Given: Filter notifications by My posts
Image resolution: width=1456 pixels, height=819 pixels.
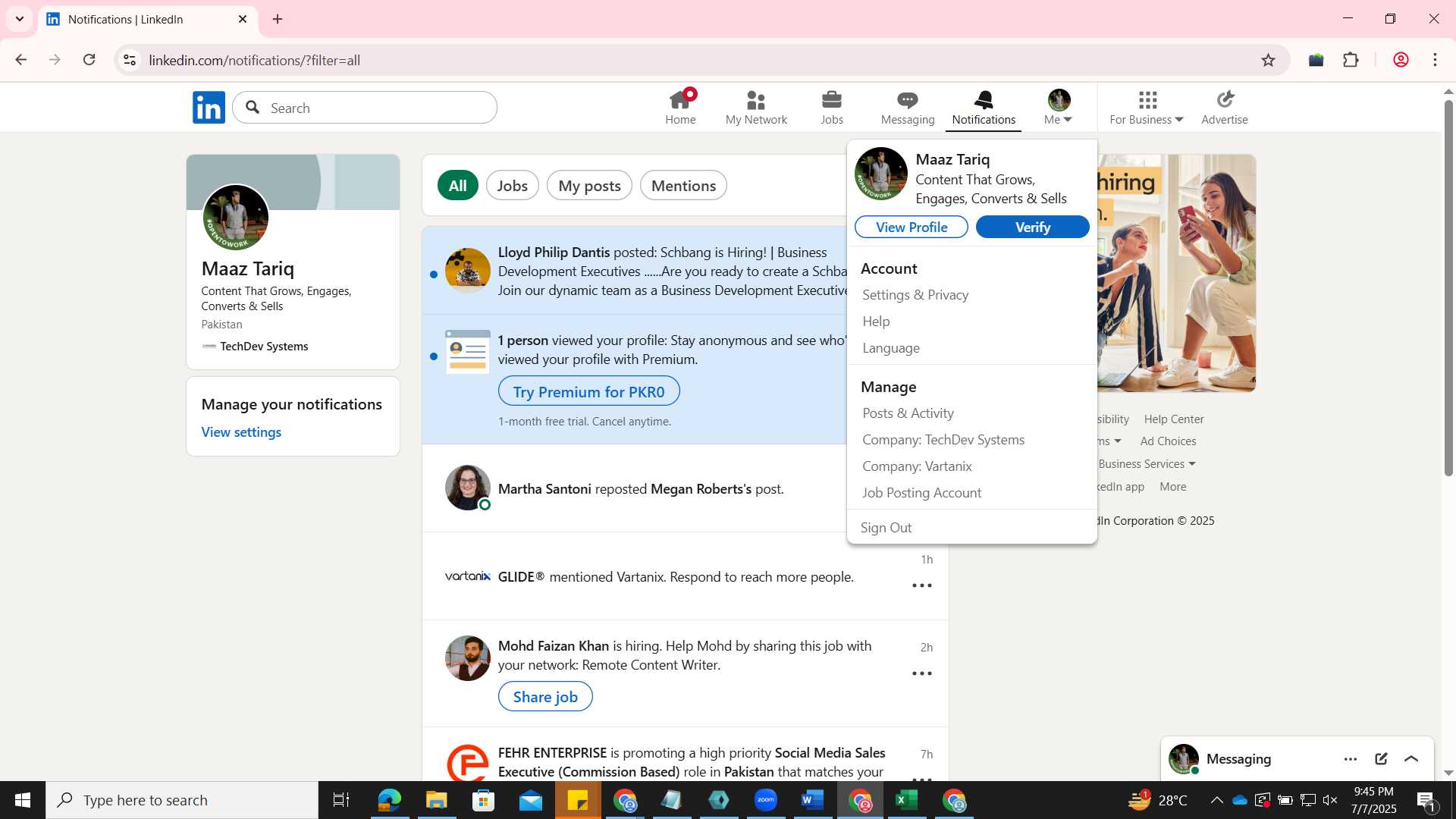Looking at the screenshot, I should 589,186.
